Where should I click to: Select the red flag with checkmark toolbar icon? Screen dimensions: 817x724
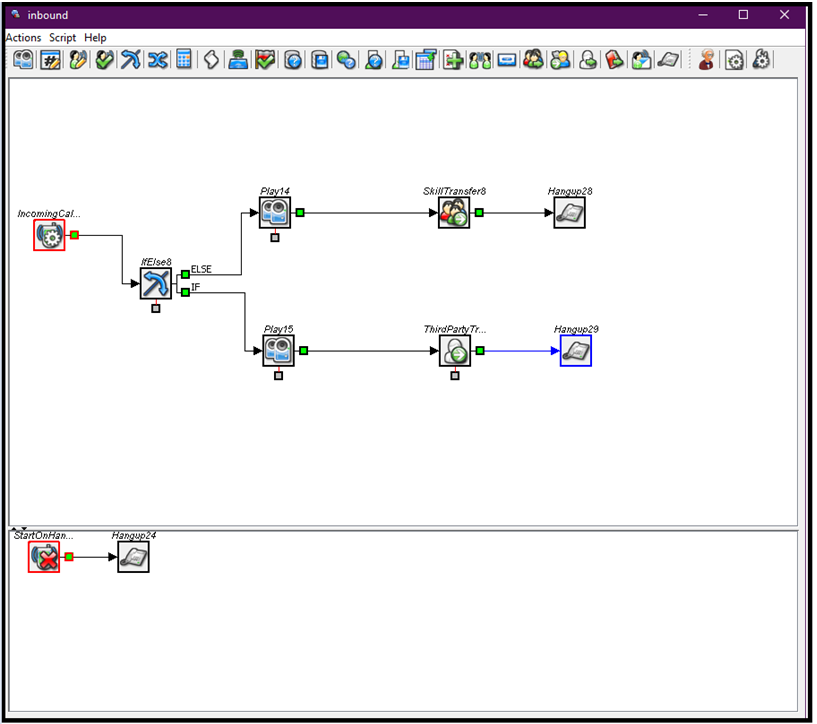pyautogui.click(x=265, y=60)
